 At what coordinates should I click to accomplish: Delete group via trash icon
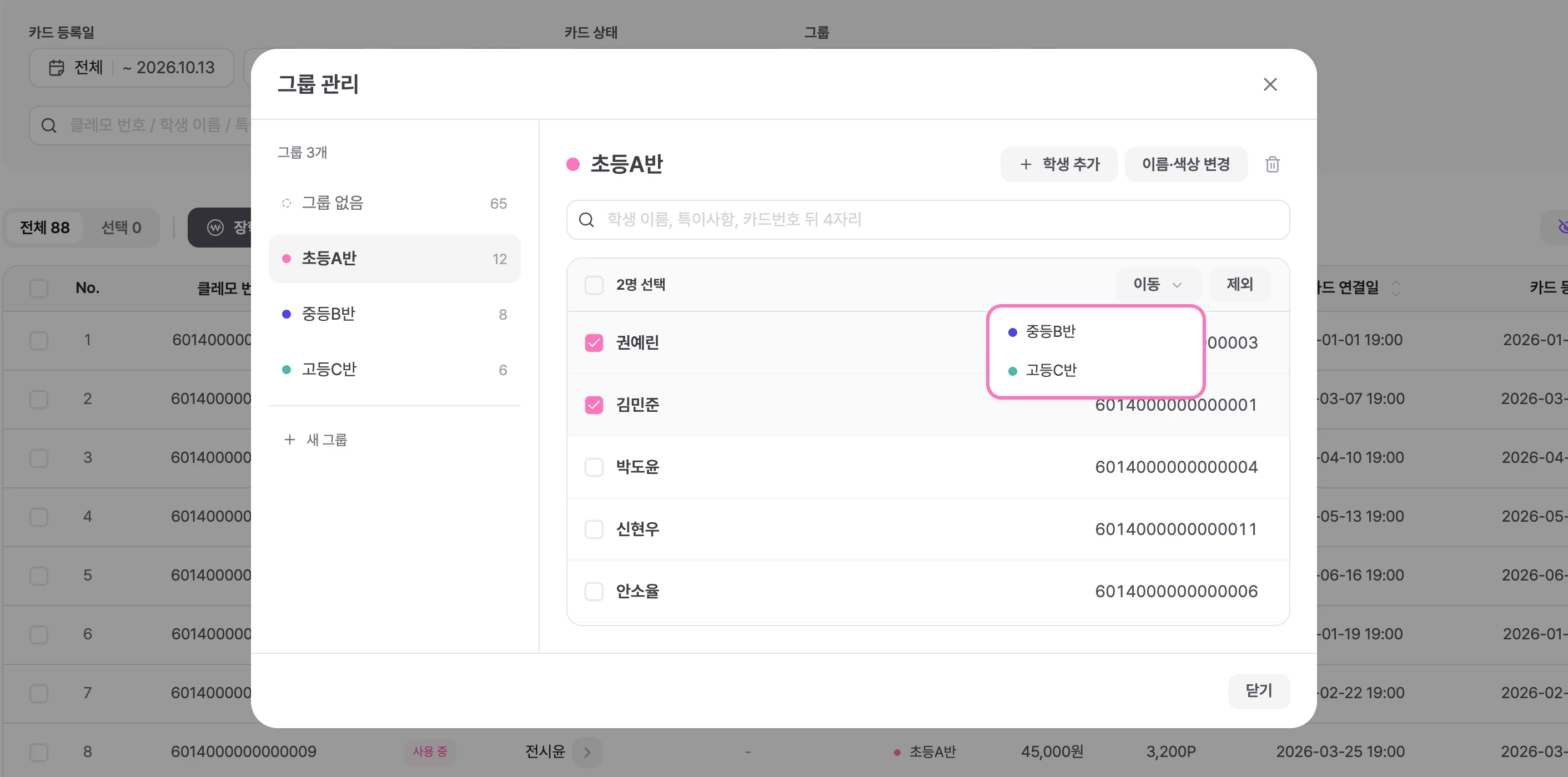pyautogui.click(x=1272, y=164)
